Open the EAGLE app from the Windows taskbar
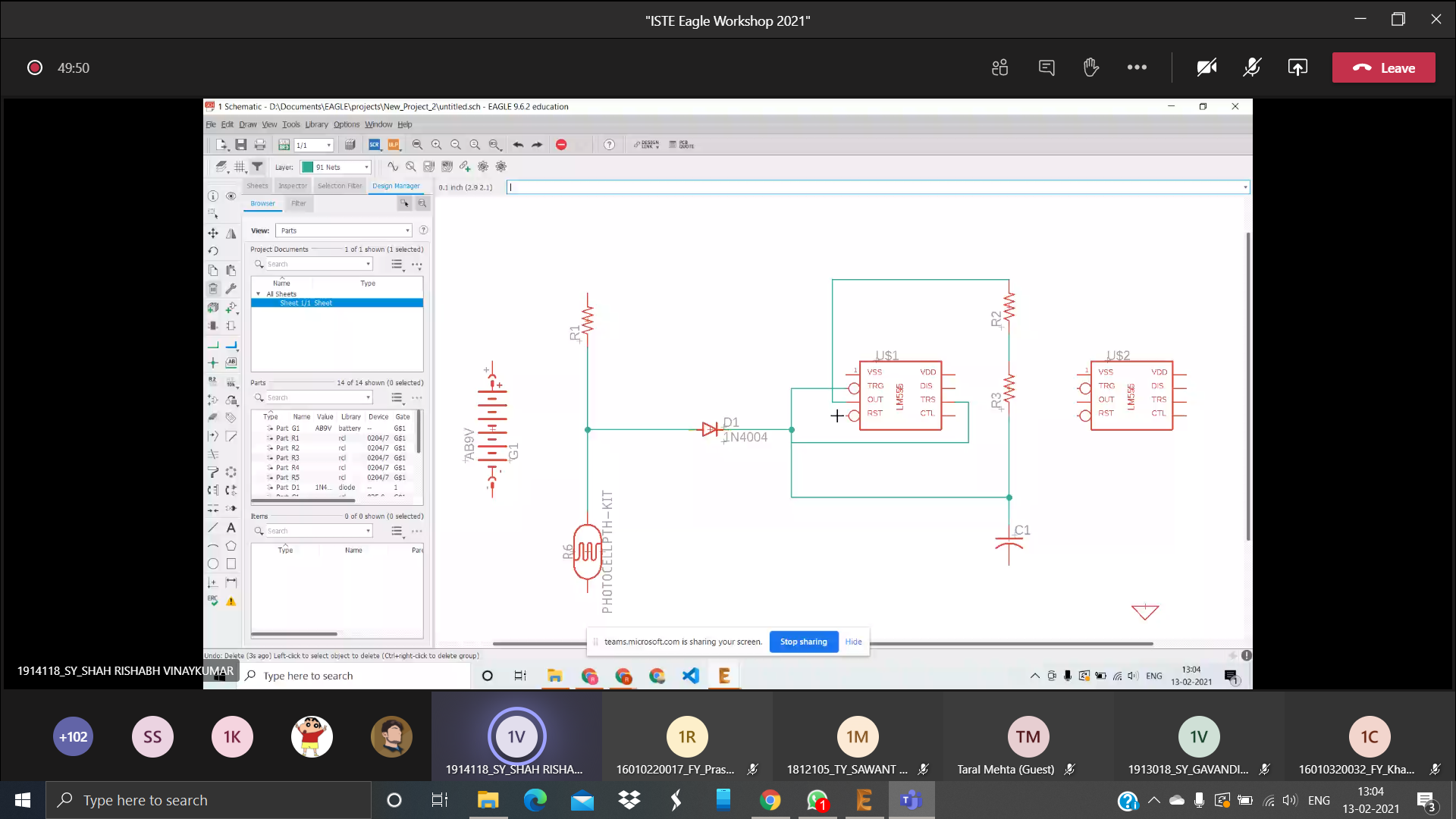This screenshot has width=1456, height=819. (864, 800)
